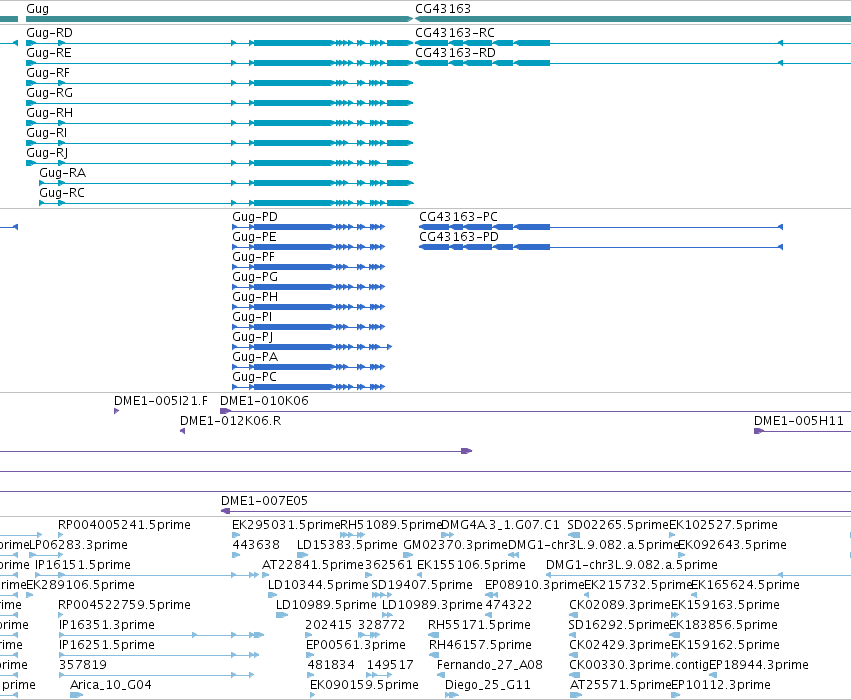This screenshot has width=851, height=700.
Task: Select the LD10344.5prime EST label
Action: (x=318, y=584)
